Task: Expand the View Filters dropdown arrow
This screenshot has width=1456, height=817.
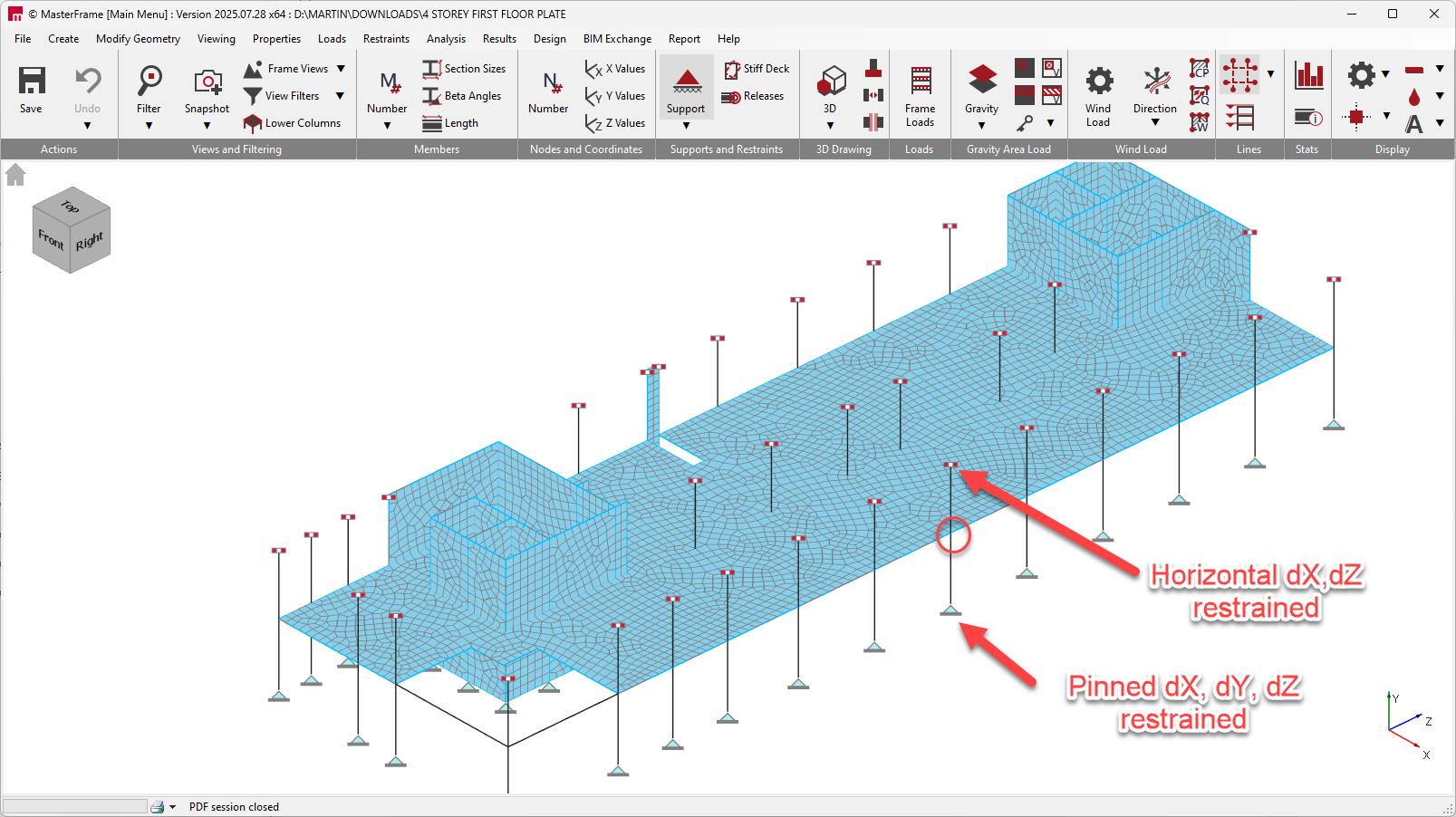Action: coord(341,96)
